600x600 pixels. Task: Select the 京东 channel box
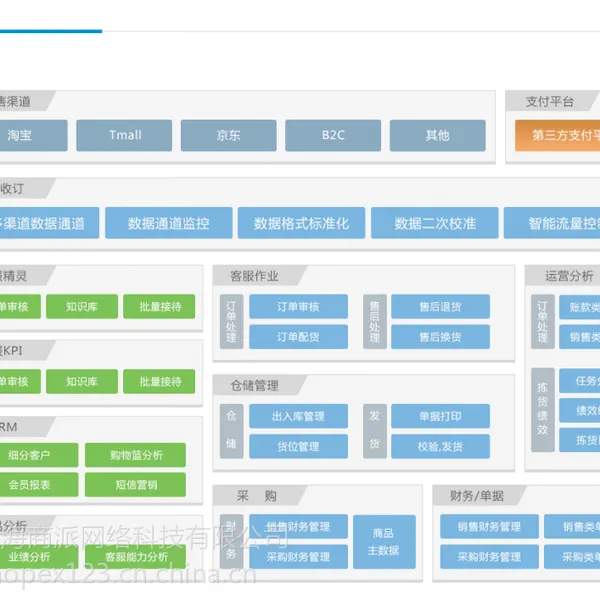point(228,135)
